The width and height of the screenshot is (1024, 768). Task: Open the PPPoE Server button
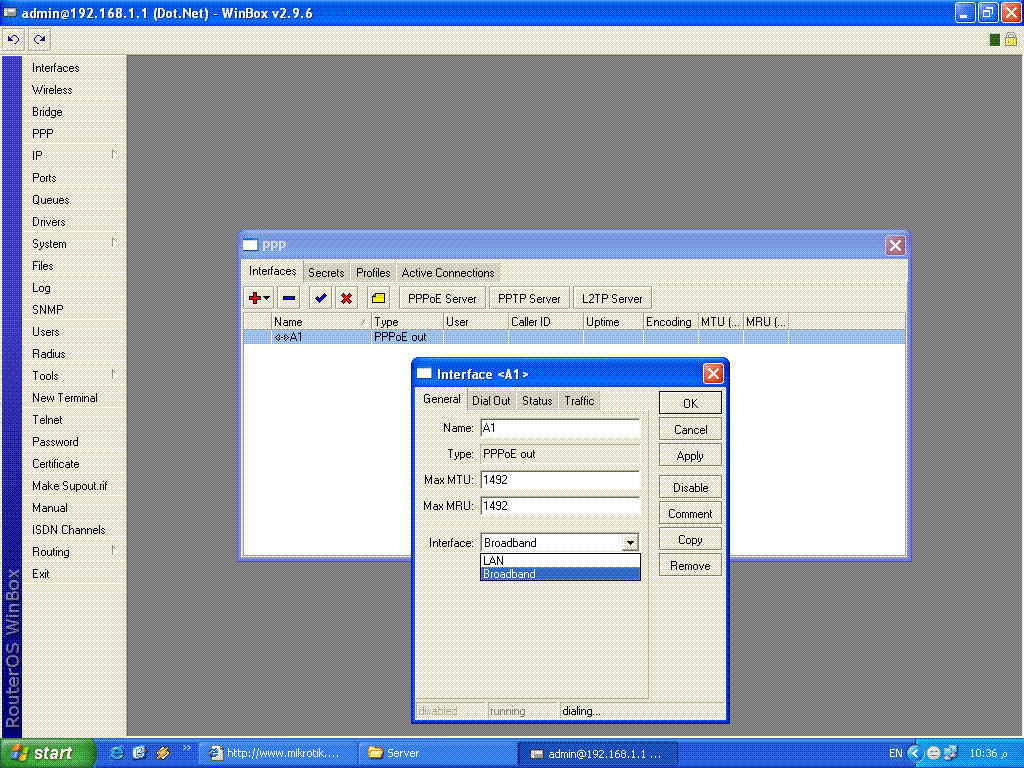442,298
